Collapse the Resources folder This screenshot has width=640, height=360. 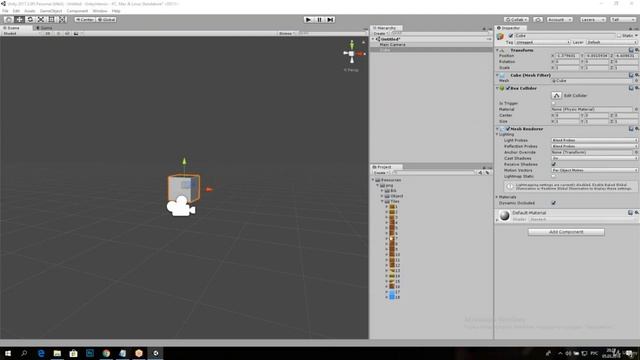click(373, 180)
